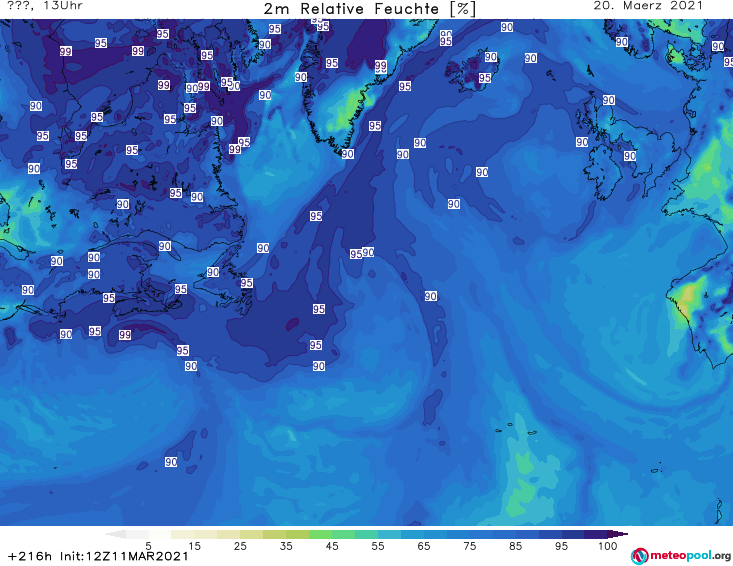This screenshot has width=733, height=566.
Task: Click the pale grey arrow tip starting colorbar
Action: coord(115,534)
